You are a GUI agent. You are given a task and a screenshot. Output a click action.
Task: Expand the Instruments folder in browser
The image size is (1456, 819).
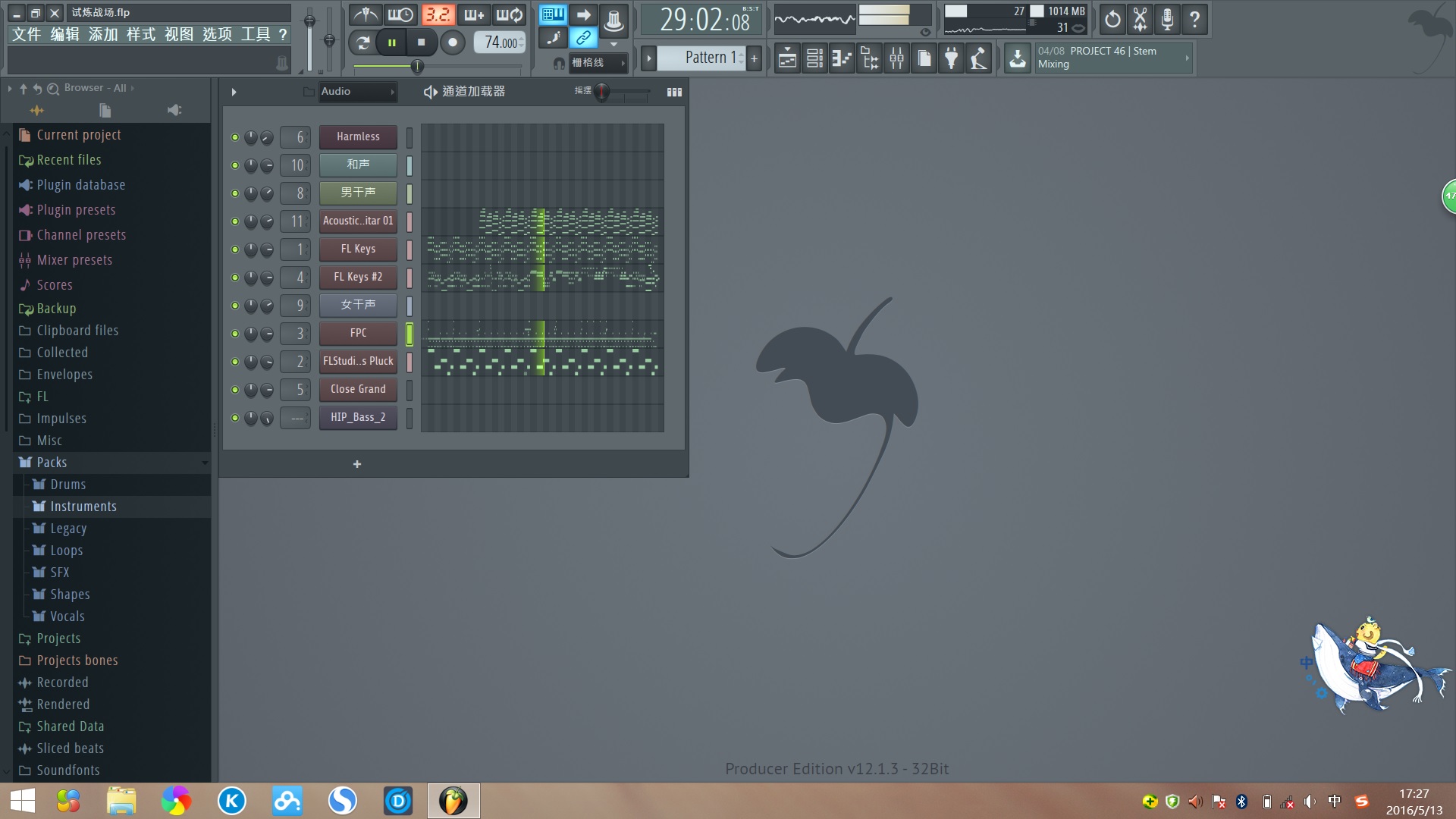point(82,506)
